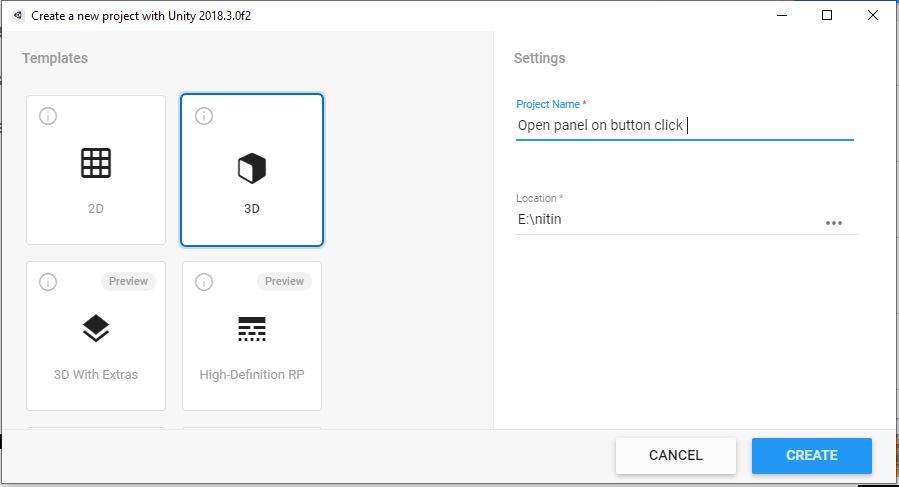
Task: Close the Create new project dialog
Action: coord(873,15)
